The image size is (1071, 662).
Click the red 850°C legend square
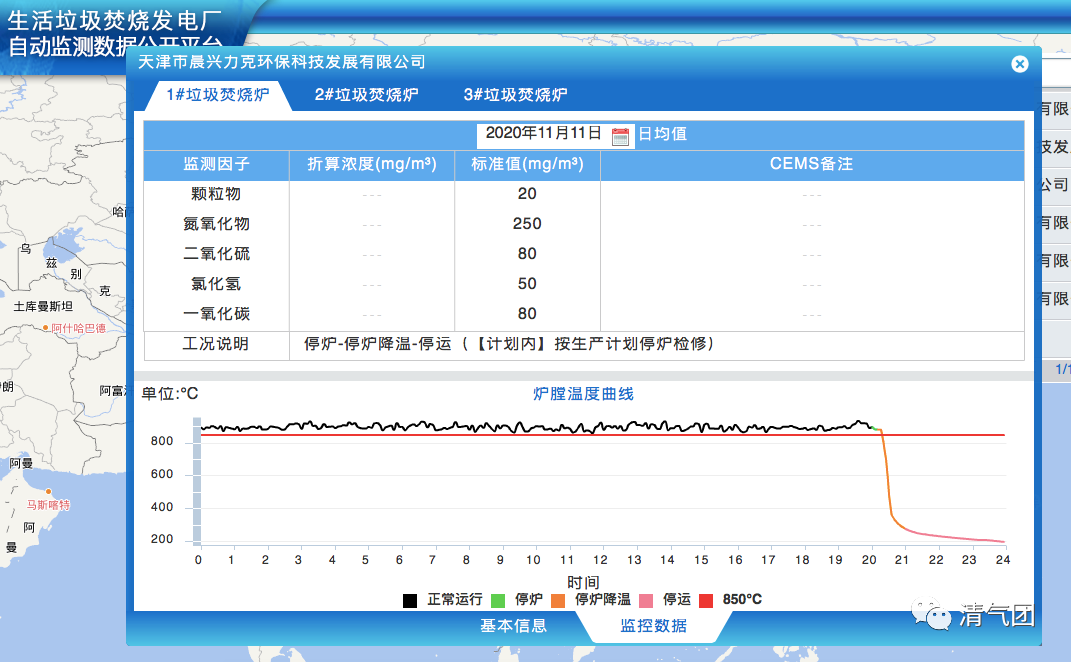[x=706, y=600]
